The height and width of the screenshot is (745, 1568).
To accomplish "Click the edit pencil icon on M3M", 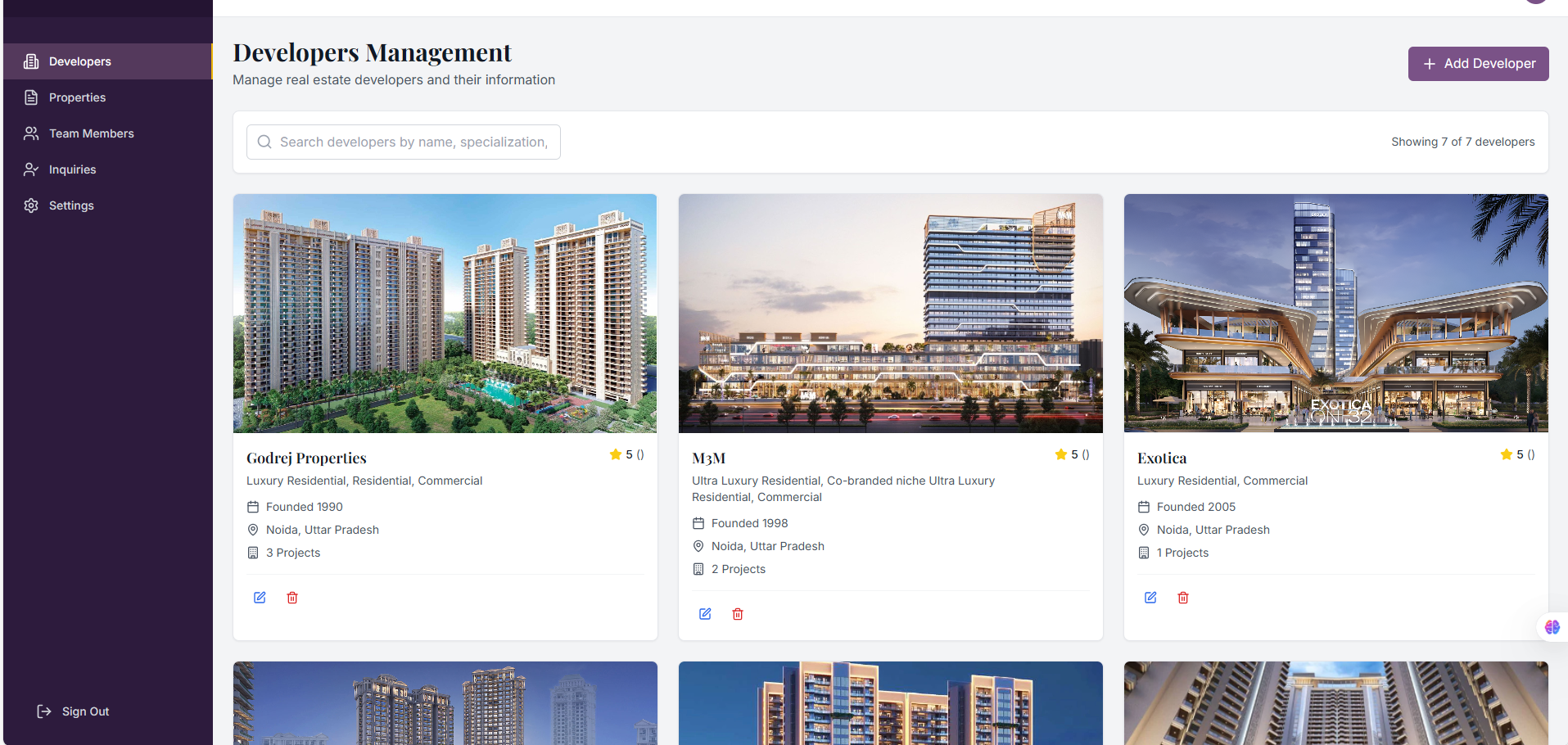I will (x=705, y=614).
